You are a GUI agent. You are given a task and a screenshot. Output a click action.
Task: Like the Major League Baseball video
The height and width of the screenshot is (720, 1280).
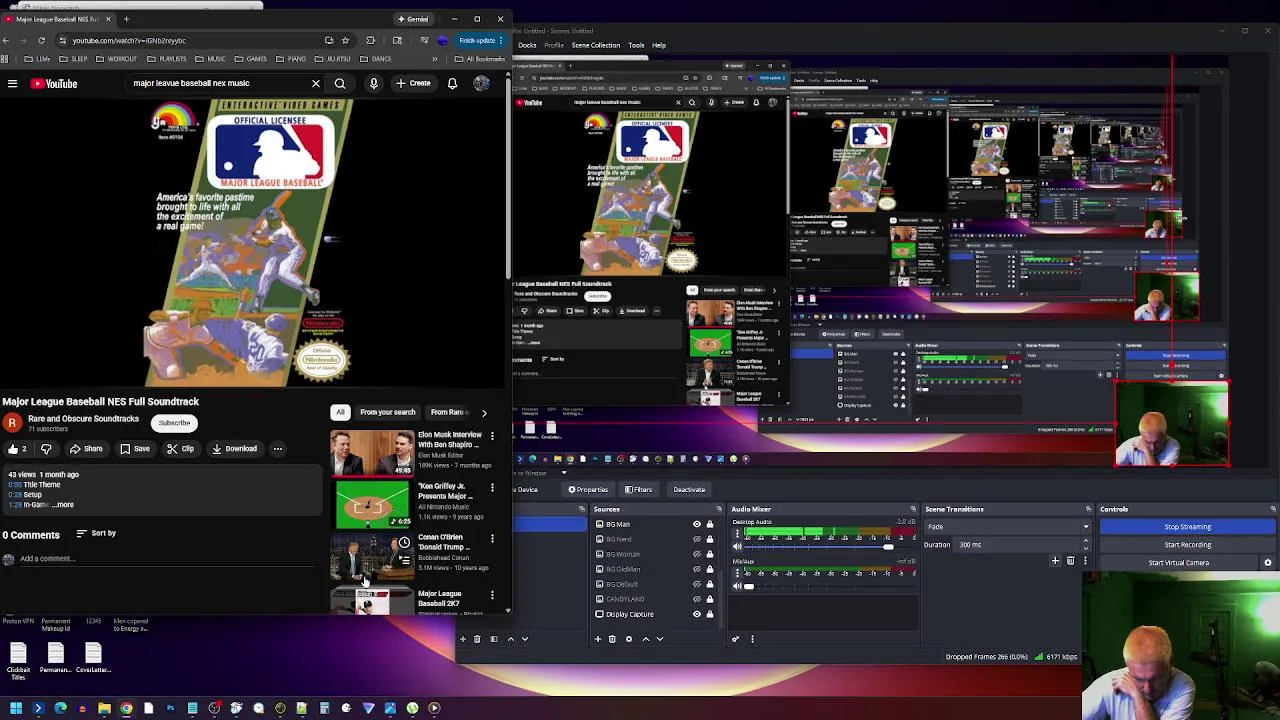[17, 449]
